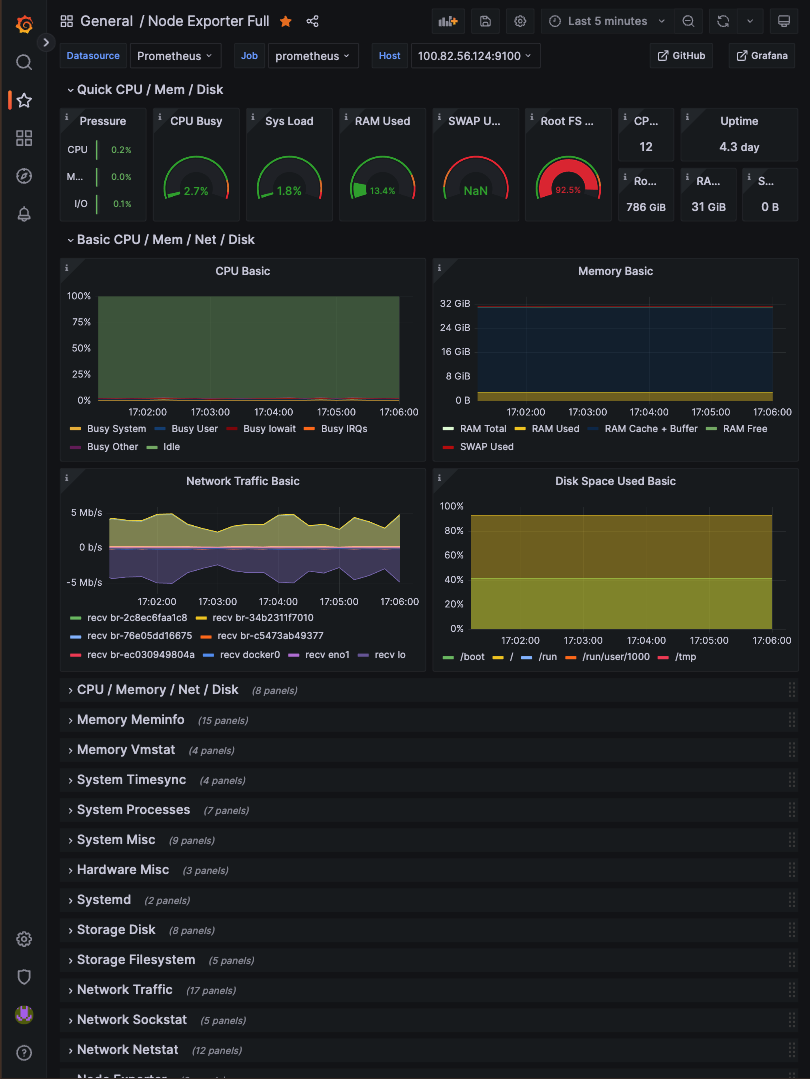Open the Grafana home logo

click(x=24, y=25)
